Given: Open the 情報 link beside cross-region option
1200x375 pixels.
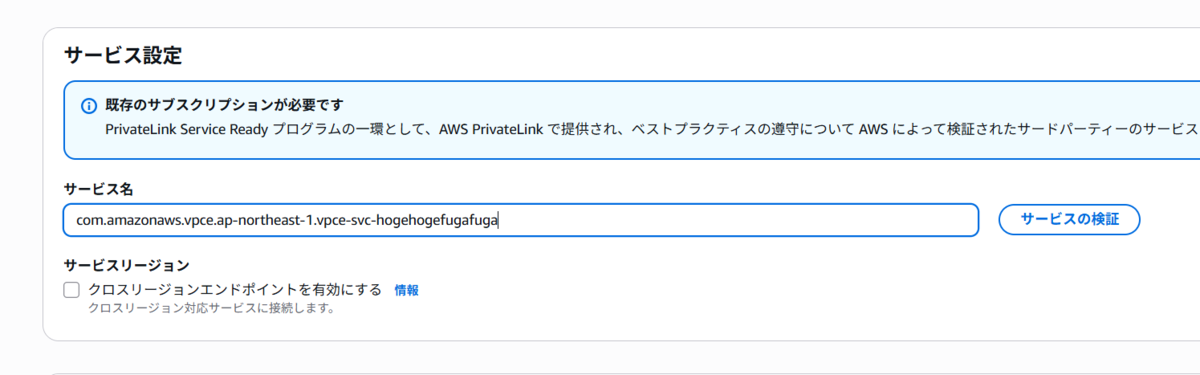Looking at the screenshot, I should (x=406, y=290).
